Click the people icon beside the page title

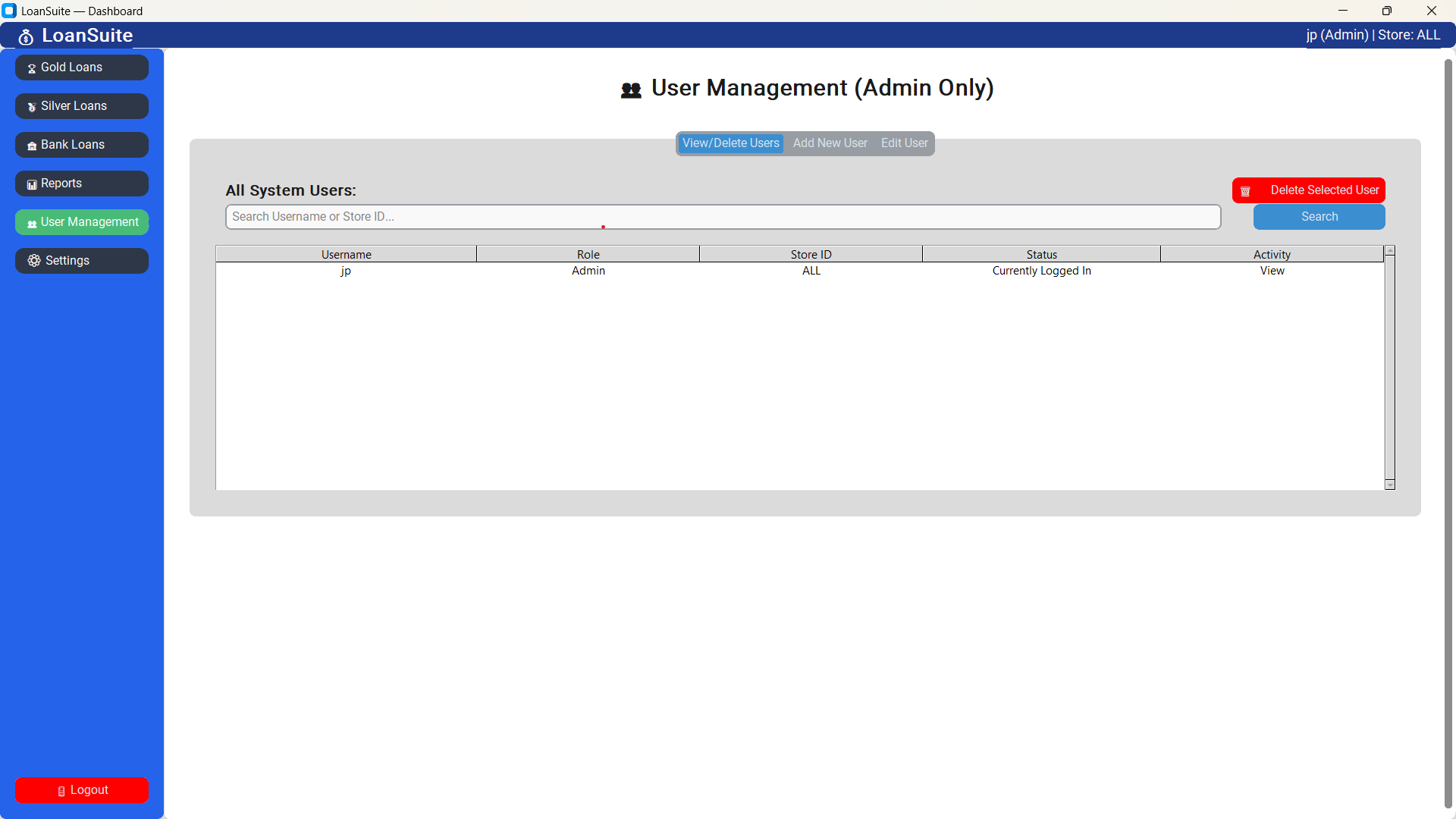[x=631, y=89]
